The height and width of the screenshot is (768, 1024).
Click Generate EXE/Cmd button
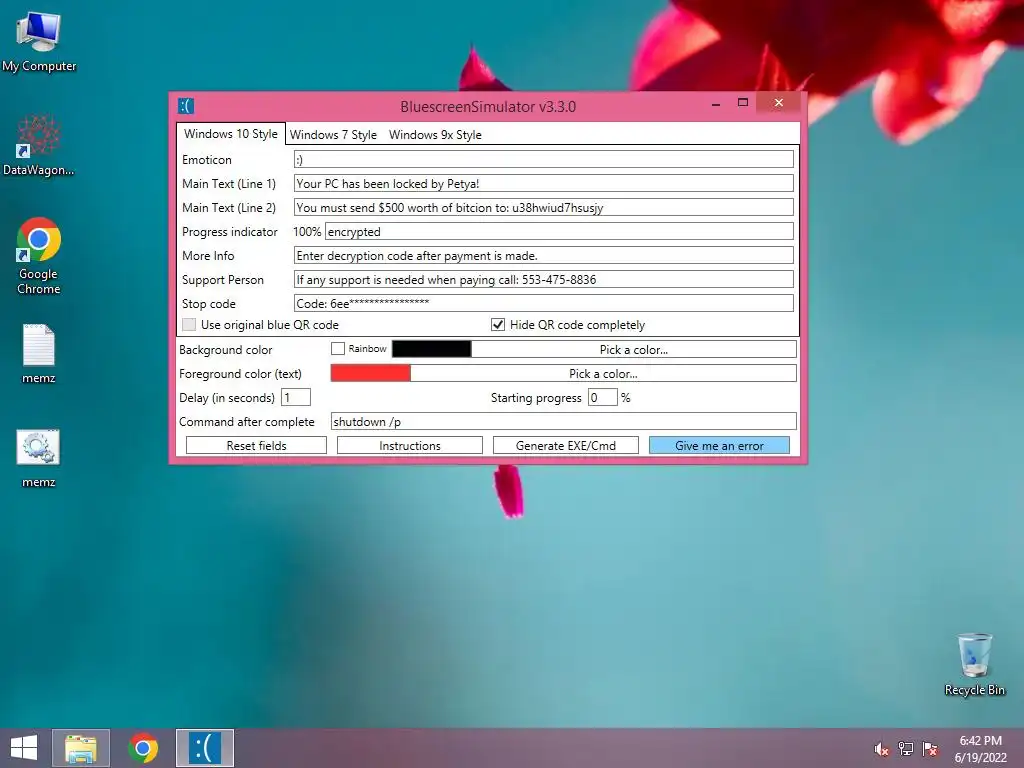(x=566, y=445)
